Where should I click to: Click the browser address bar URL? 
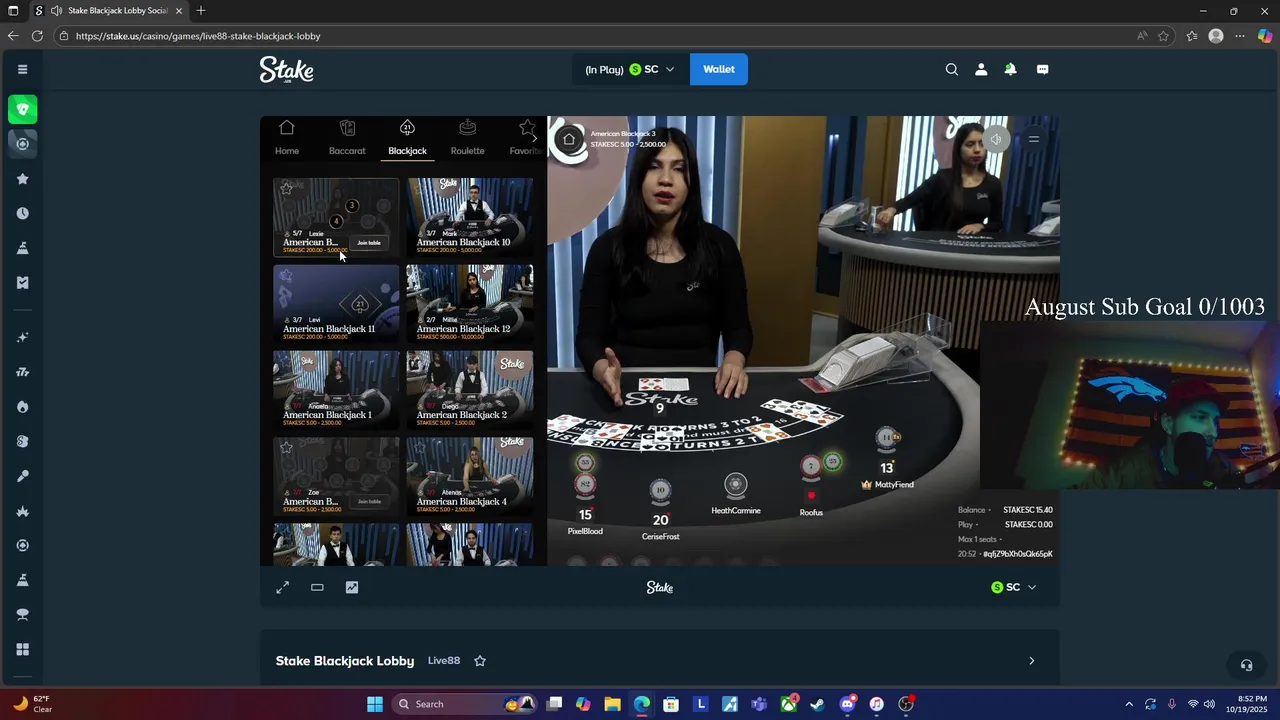[198, 36]
